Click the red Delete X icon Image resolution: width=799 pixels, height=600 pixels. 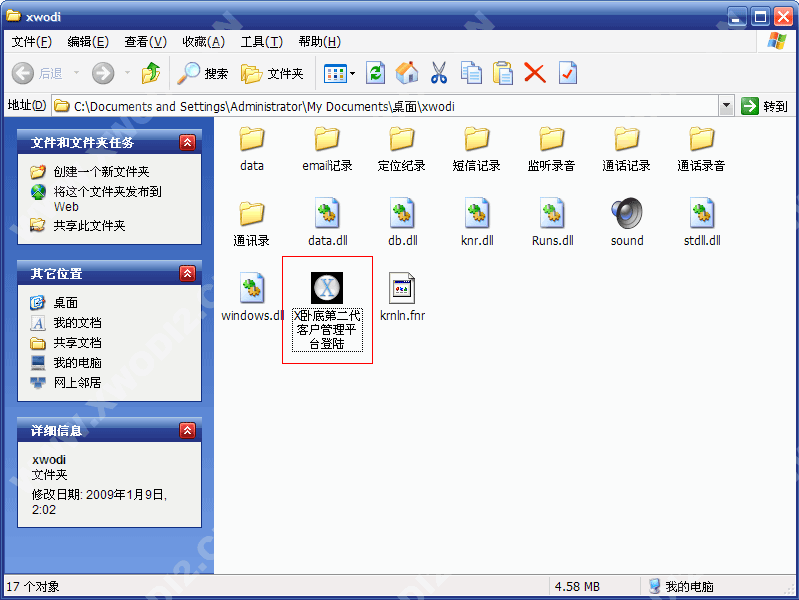click(x=535, y=73)
